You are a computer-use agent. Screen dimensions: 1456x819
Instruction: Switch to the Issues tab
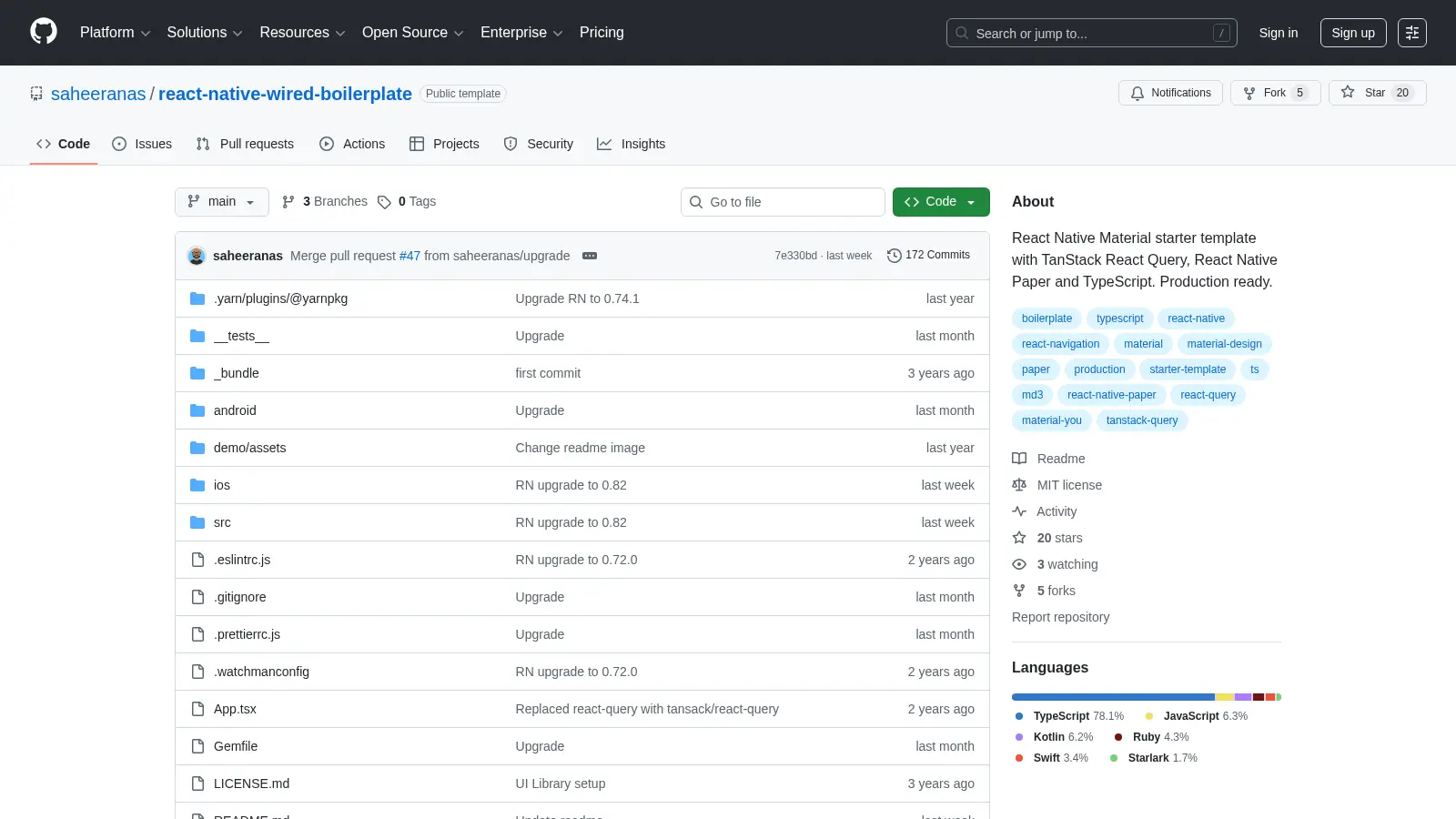point(142,144)
